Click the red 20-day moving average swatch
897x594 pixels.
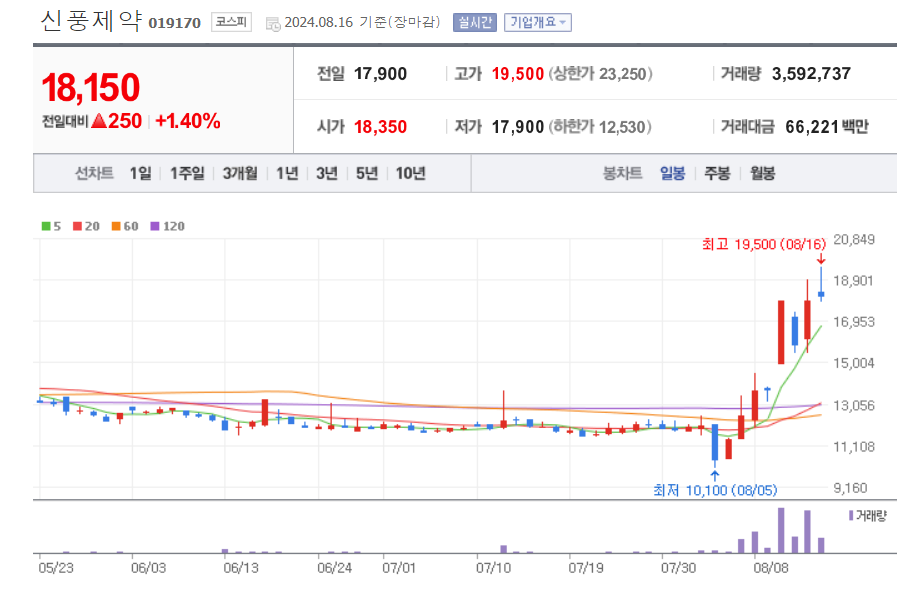point(77,226)
